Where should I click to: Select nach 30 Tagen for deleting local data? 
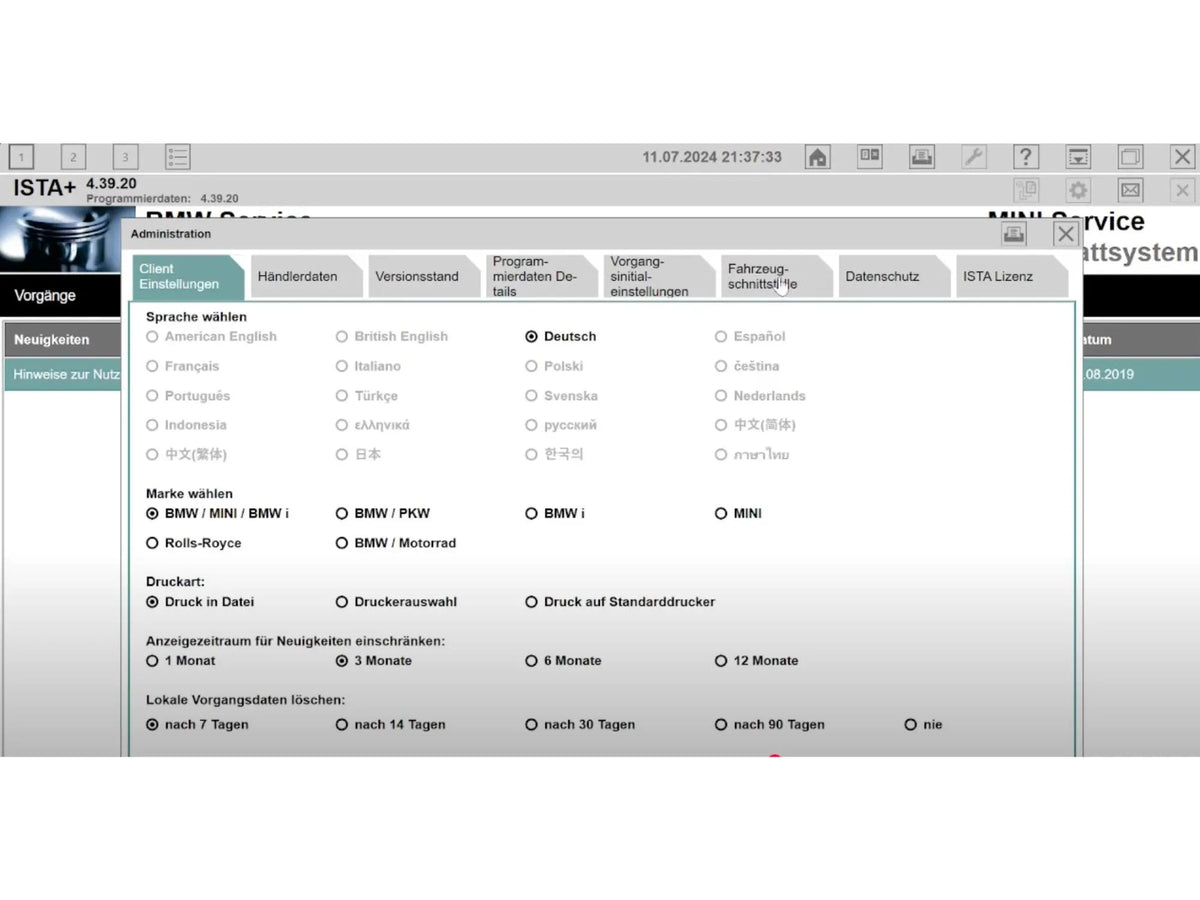click(x=531, y=724)
